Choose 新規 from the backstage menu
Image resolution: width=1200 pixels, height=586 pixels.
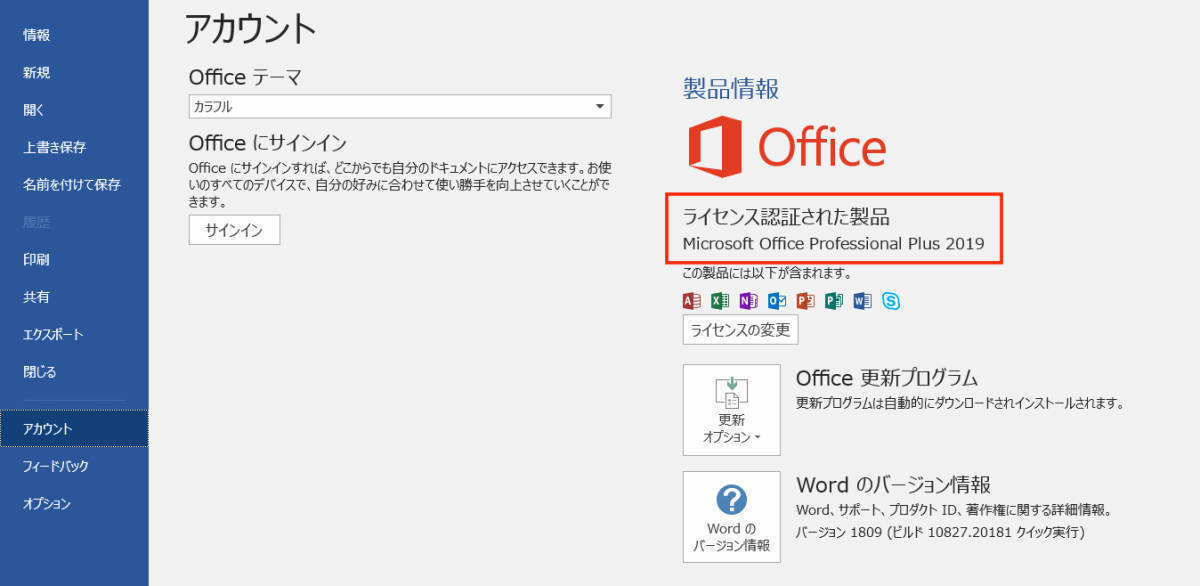tap(37, 72)
